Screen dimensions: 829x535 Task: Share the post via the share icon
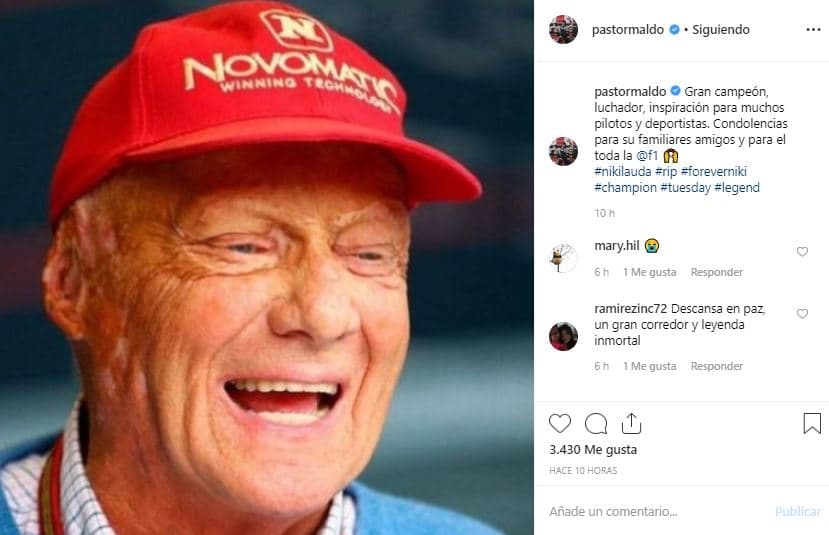[631, 423]
